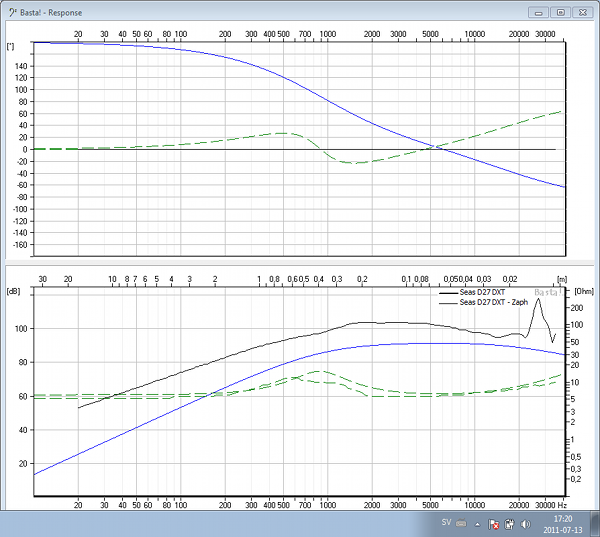The height and width of the screenshot is (537, 600).
Task: Select the Seas D27 DXT - Zaph legend entry
Action: tap(495, 302)
